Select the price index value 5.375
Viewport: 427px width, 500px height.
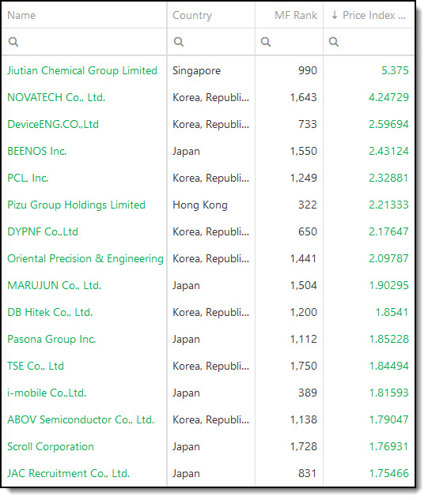pyautogui.click(x=395, y=71)
